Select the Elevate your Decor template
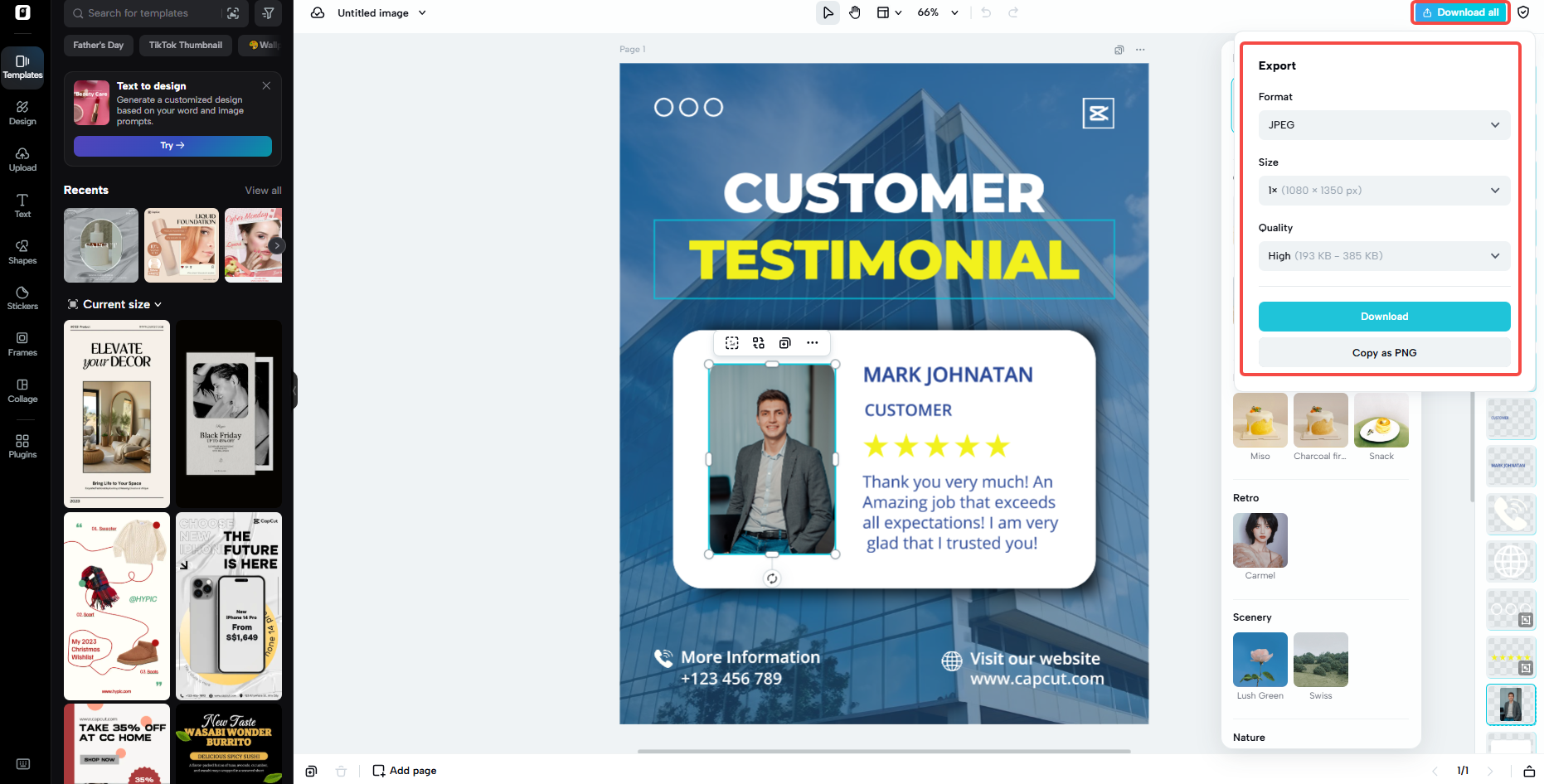Viewport: 1544px width, 784px height. (x=117, y=414)
